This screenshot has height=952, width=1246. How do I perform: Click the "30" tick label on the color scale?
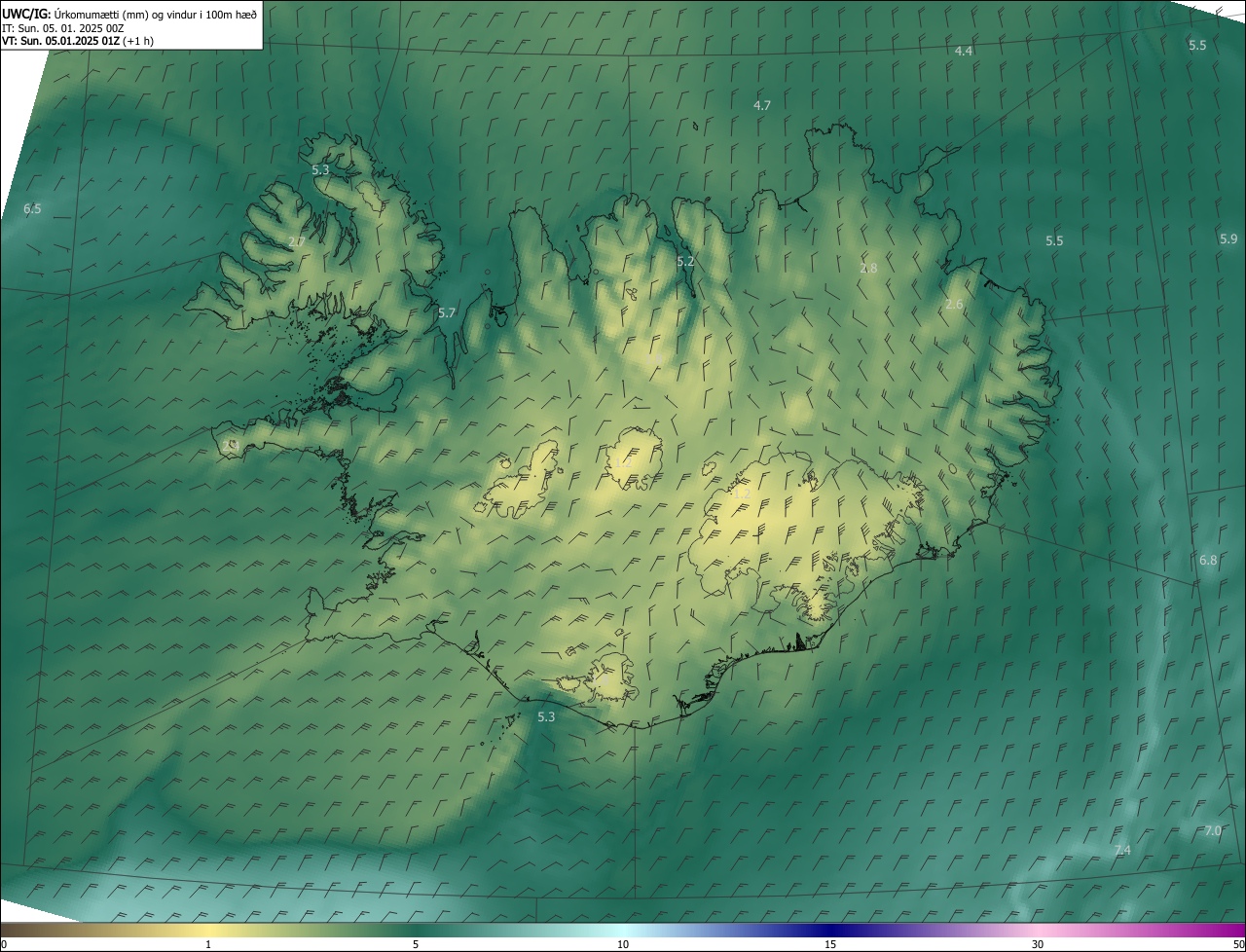(x=1038, y=945)
